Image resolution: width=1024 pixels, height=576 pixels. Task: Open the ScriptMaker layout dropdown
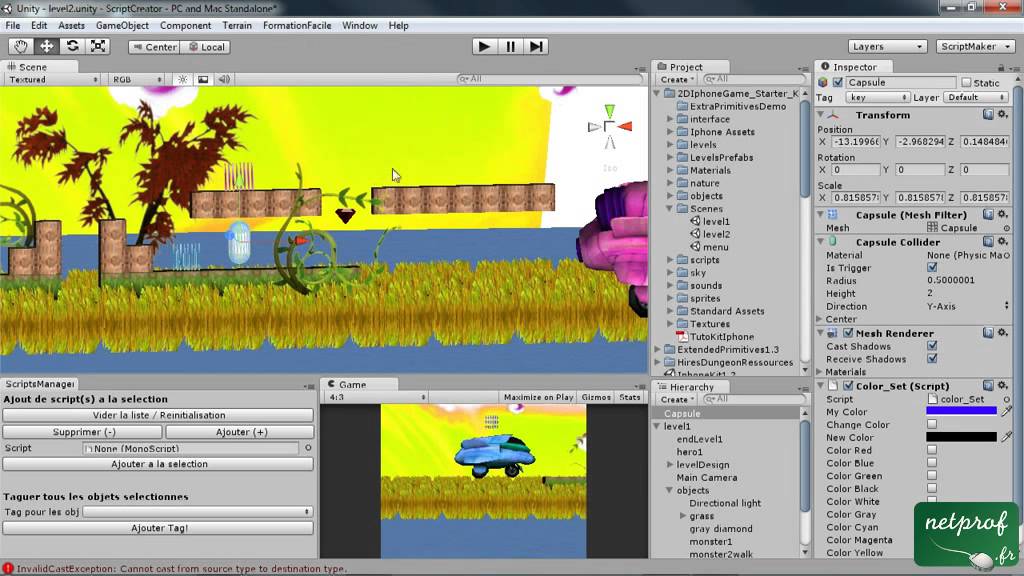pos(975,46)
